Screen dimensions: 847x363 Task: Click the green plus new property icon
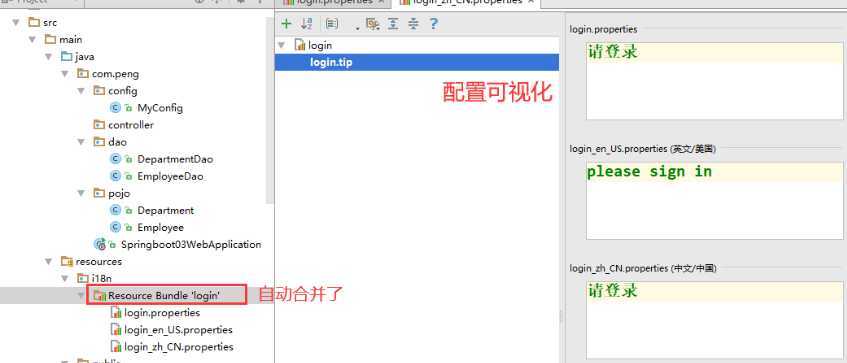click(286, 24)
